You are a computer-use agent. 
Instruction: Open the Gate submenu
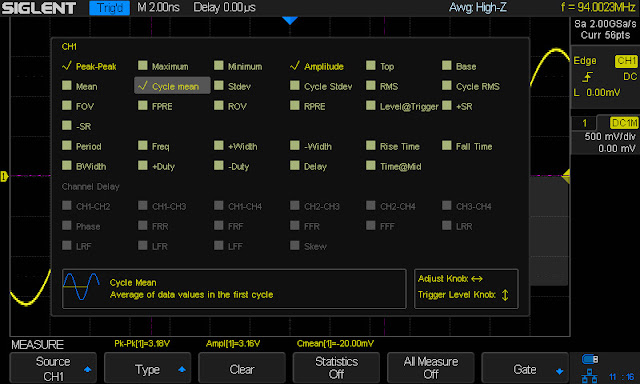pos(525,368)
